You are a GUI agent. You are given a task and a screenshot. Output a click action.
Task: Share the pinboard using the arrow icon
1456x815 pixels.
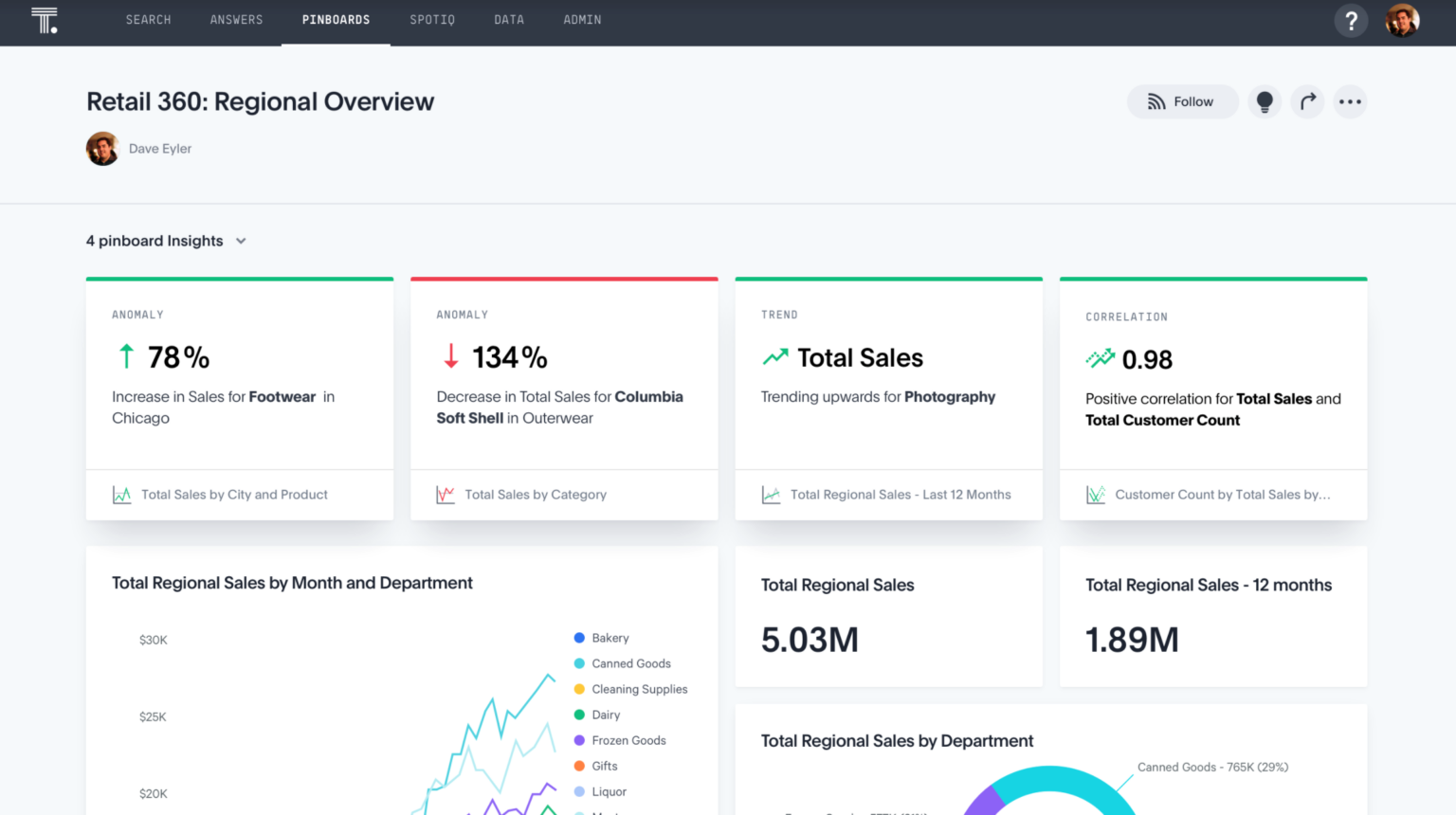[x=1307, y=101]
